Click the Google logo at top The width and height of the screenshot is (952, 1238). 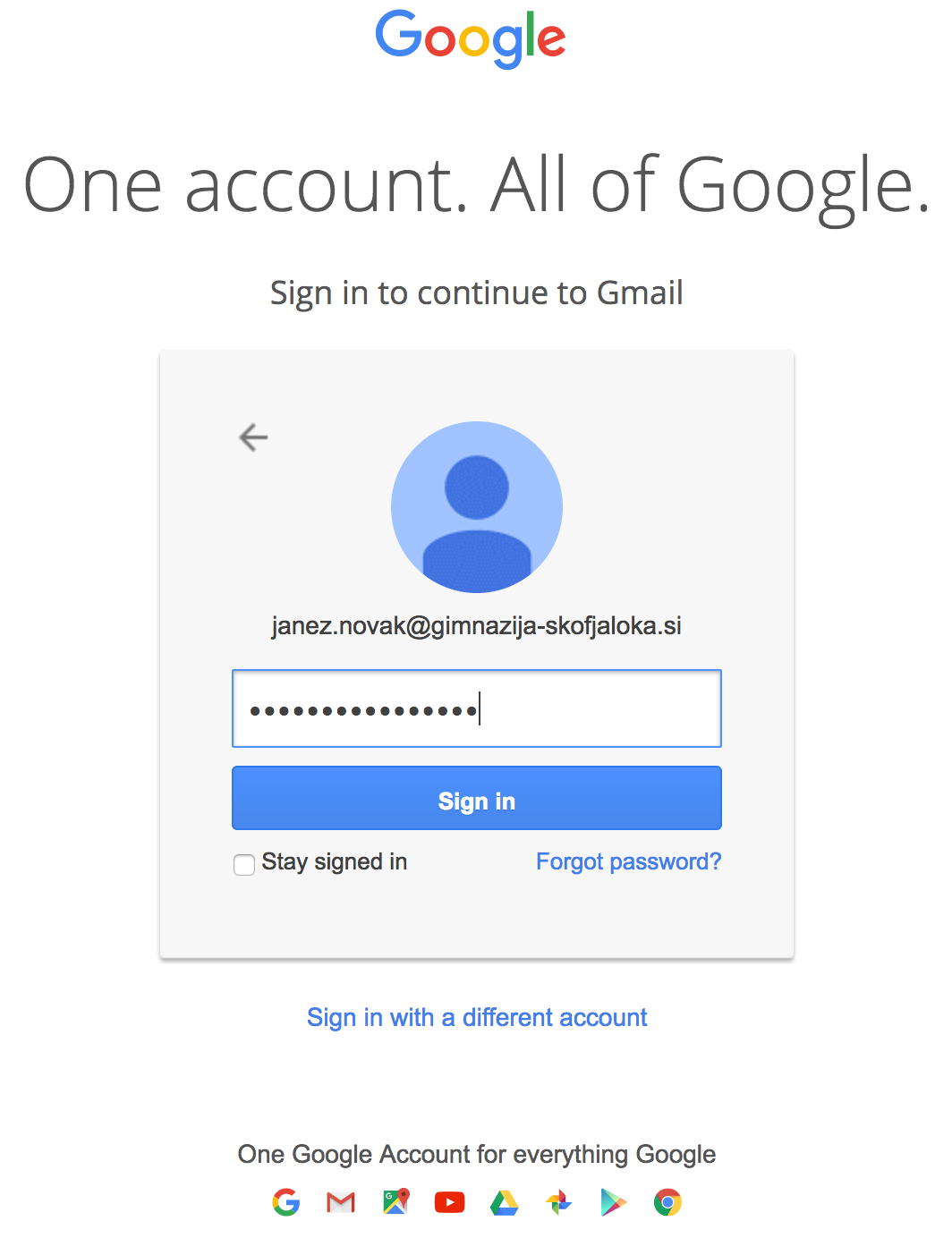(471, 38)
